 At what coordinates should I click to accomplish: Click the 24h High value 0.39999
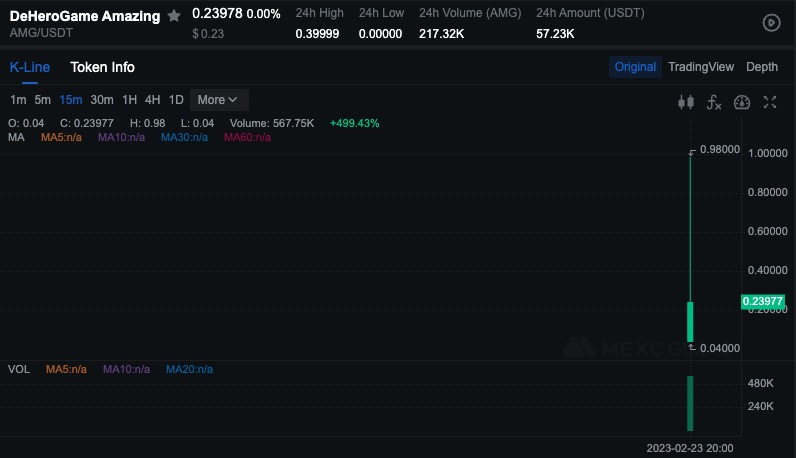[317, 34]
